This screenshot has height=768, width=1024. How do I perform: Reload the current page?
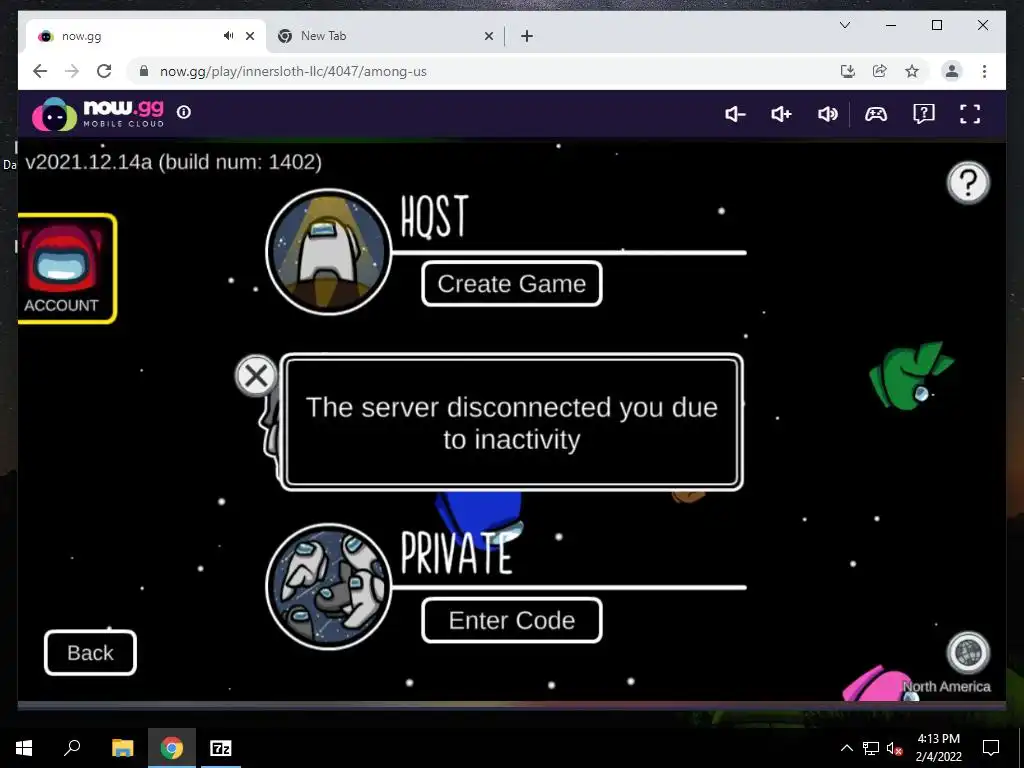(104, 71)
